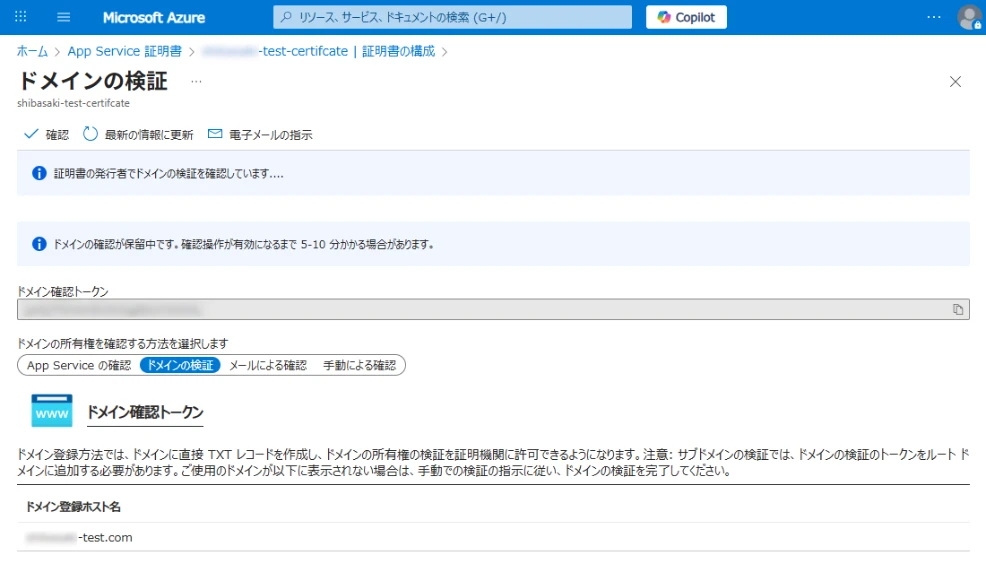Click the 電子メールの指示 toolbar button

point(260,134)
